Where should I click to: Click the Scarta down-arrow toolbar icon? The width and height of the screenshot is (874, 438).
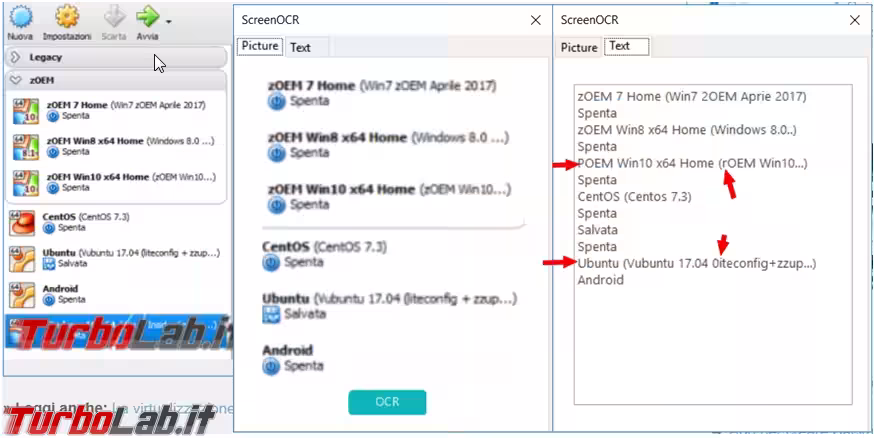(x=114, y=17)
